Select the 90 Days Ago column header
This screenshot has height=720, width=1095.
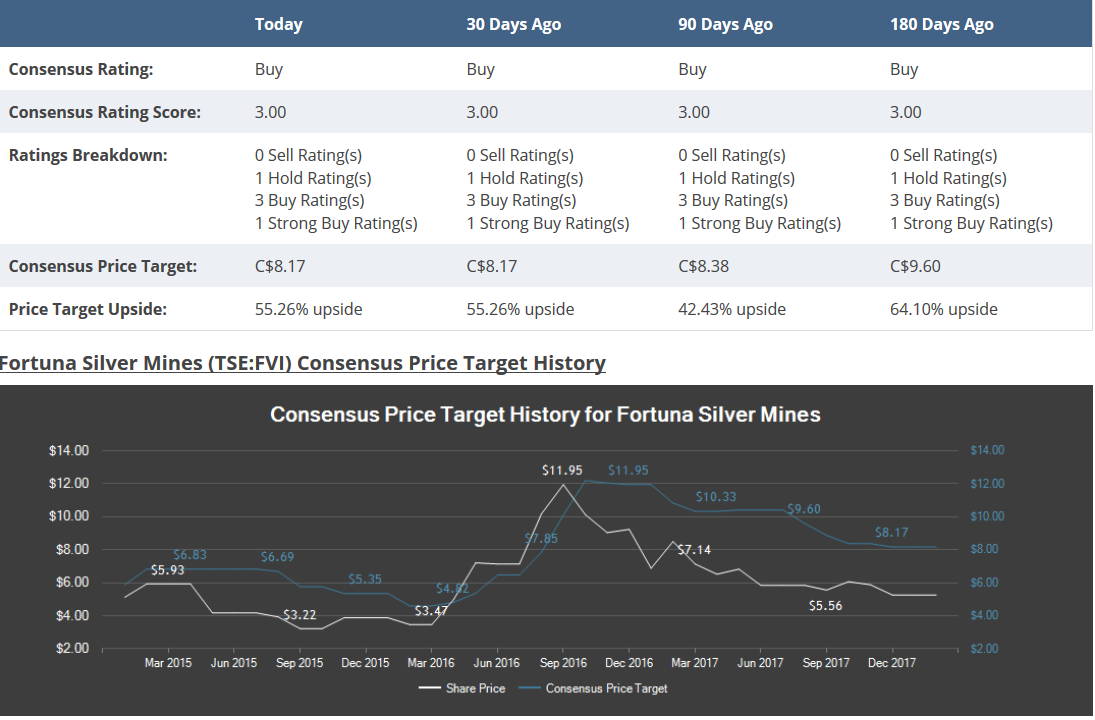(x=725, y=24)
